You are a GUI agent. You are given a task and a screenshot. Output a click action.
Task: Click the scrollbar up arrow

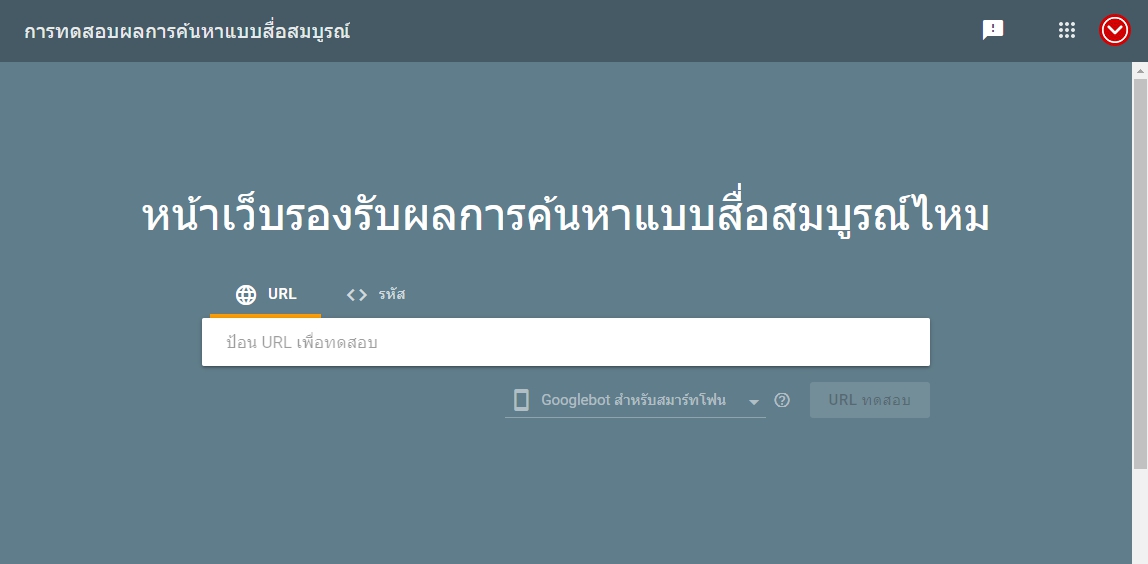pos(1140,71)
